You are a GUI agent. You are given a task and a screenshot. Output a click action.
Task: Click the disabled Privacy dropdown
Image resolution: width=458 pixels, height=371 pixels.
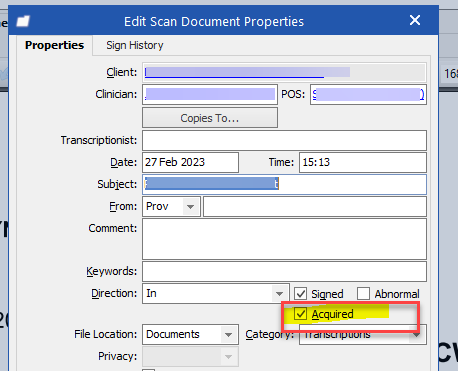click(x=190, y=357)
